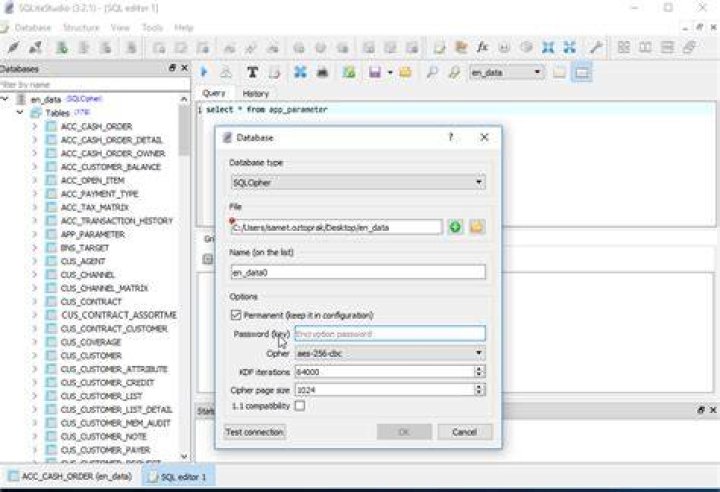Screen dimensions: 720x492
Task: Open the Help menu
Action: [184, 28]
